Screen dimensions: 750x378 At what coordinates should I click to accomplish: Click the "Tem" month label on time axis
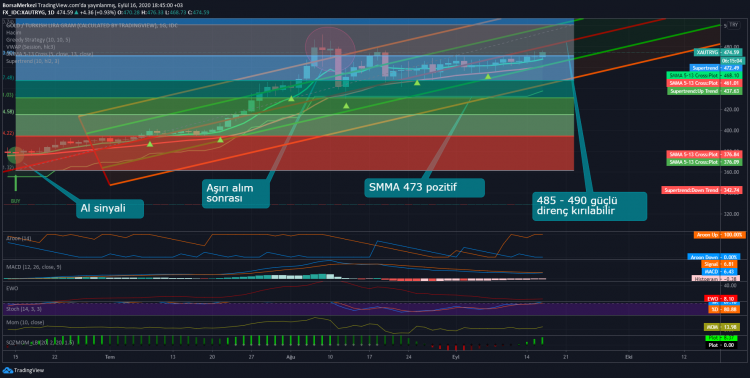point(110,357)
